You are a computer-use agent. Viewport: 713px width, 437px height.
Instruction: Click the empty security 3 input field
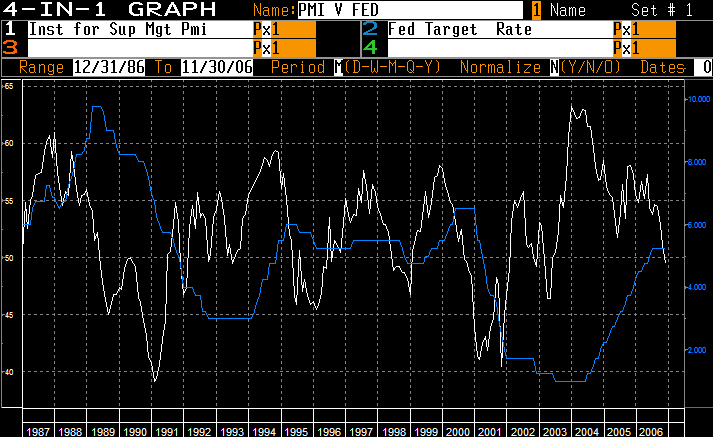[140, 48]
